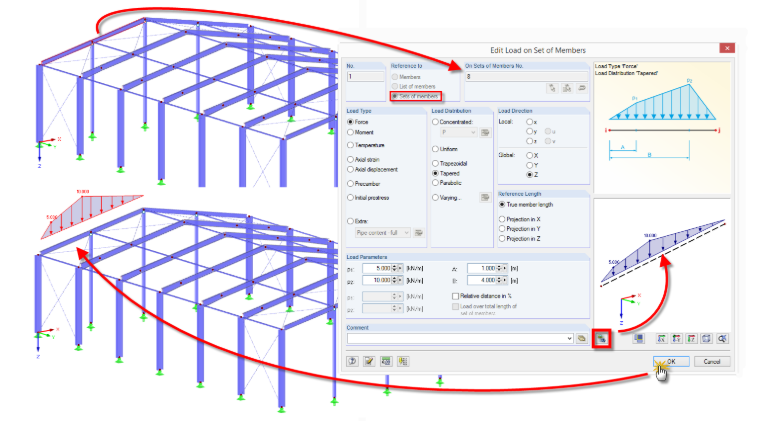Set load direction to Global Y
This screenshot has width=760, height=421.
(530, 165)
